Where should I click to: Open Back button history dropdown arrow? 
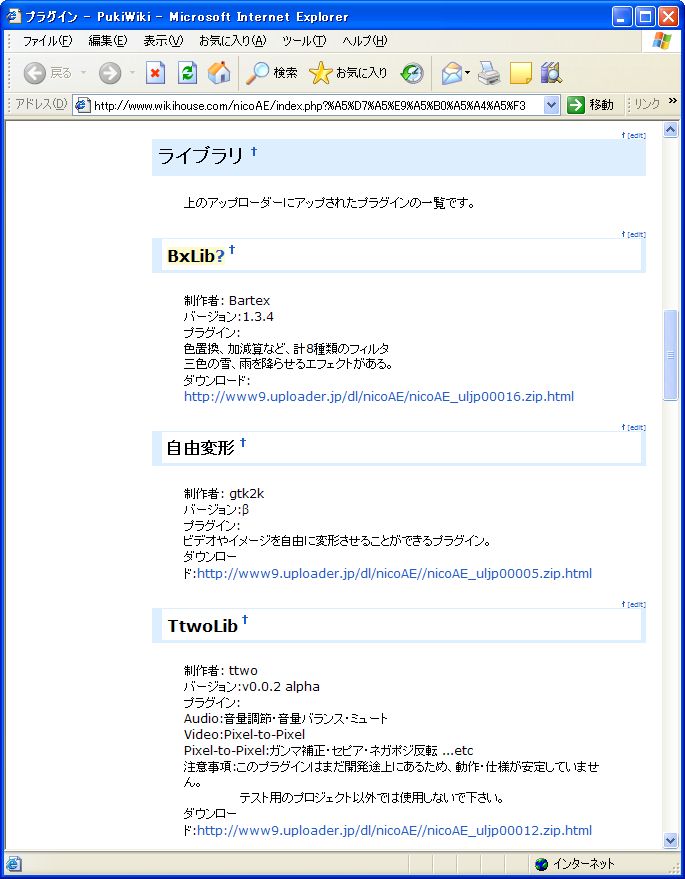[84, 73]
